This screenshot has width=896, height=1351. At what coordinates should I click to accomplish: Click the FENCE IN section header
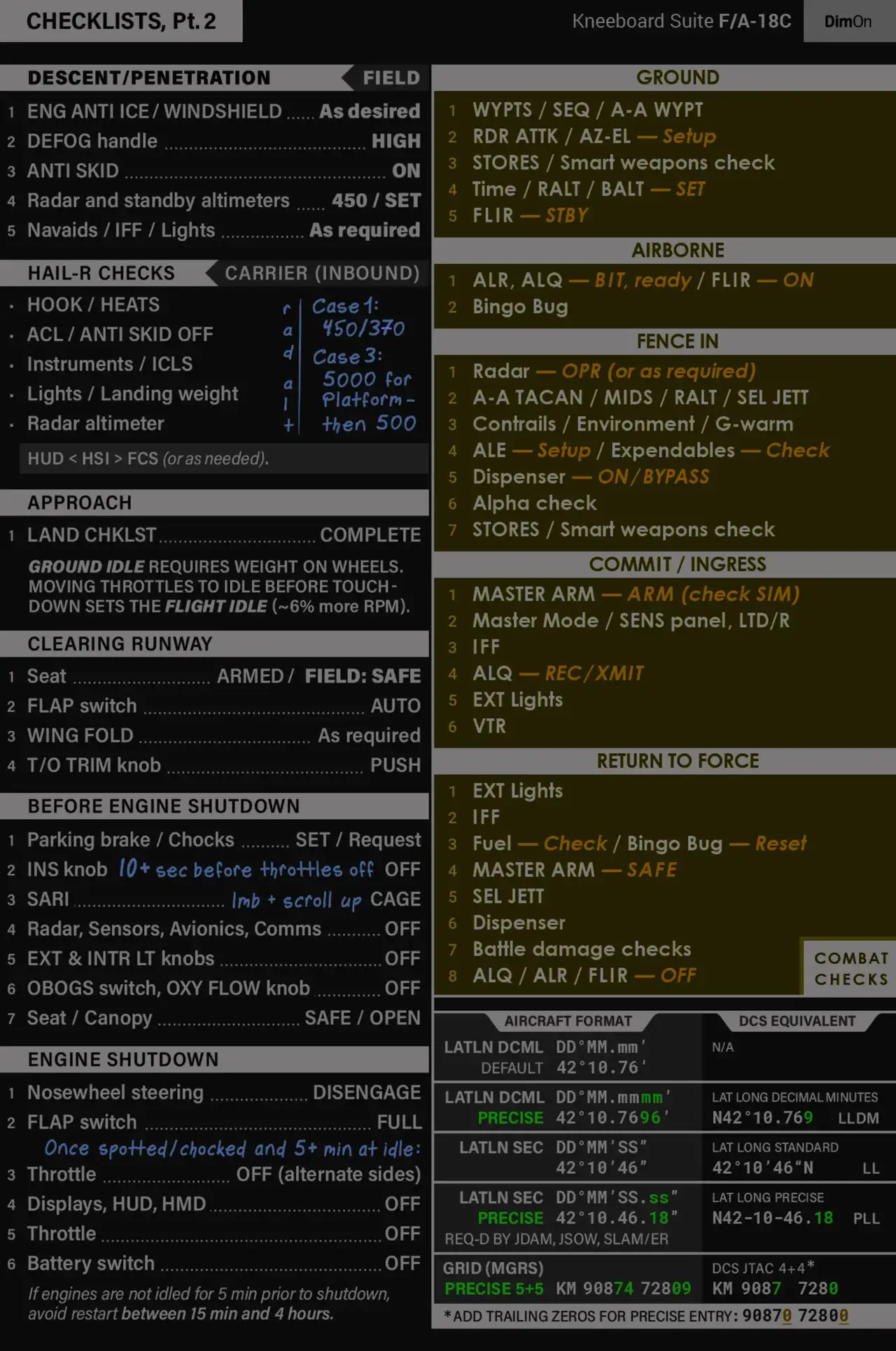tap(677, 342)
